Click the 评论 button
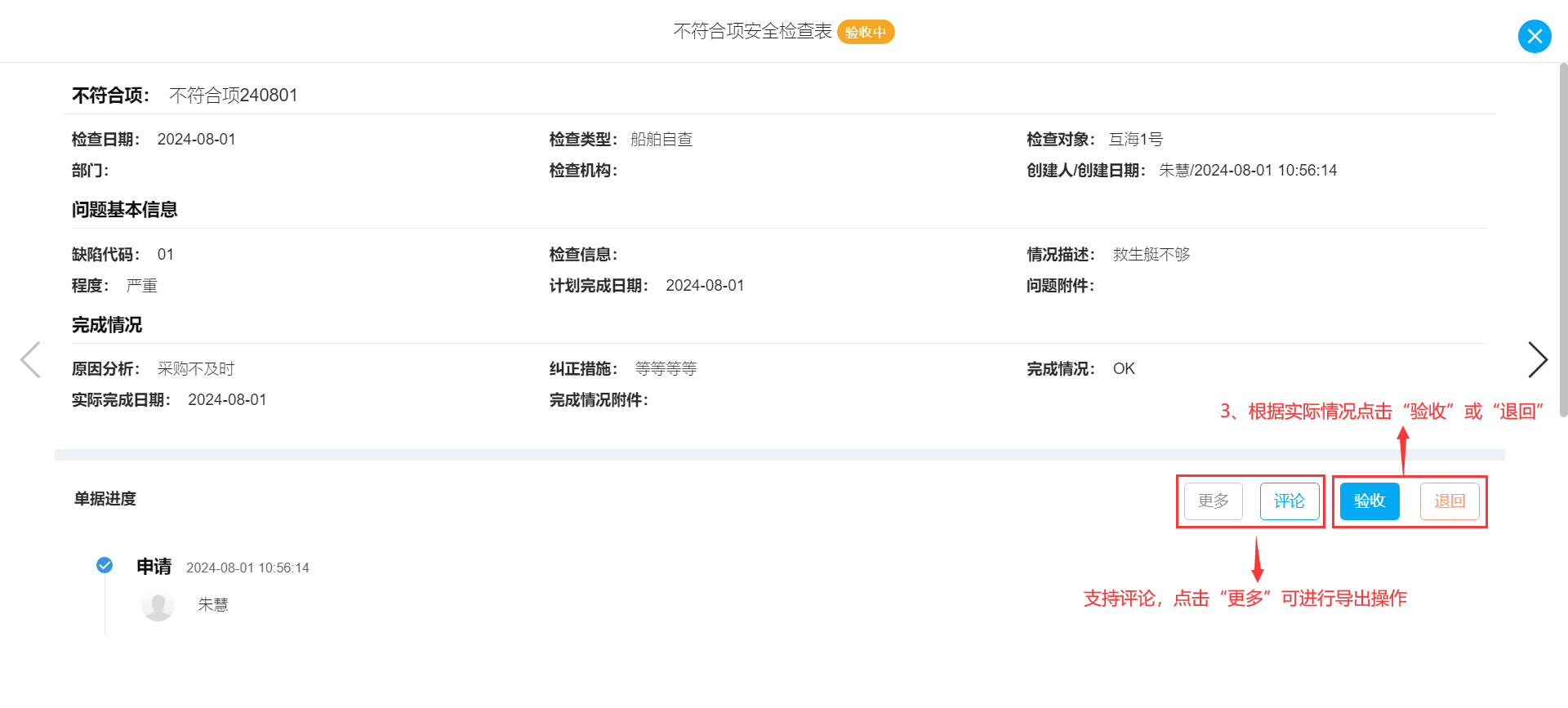1568x708 pixels. (1290, 501)
